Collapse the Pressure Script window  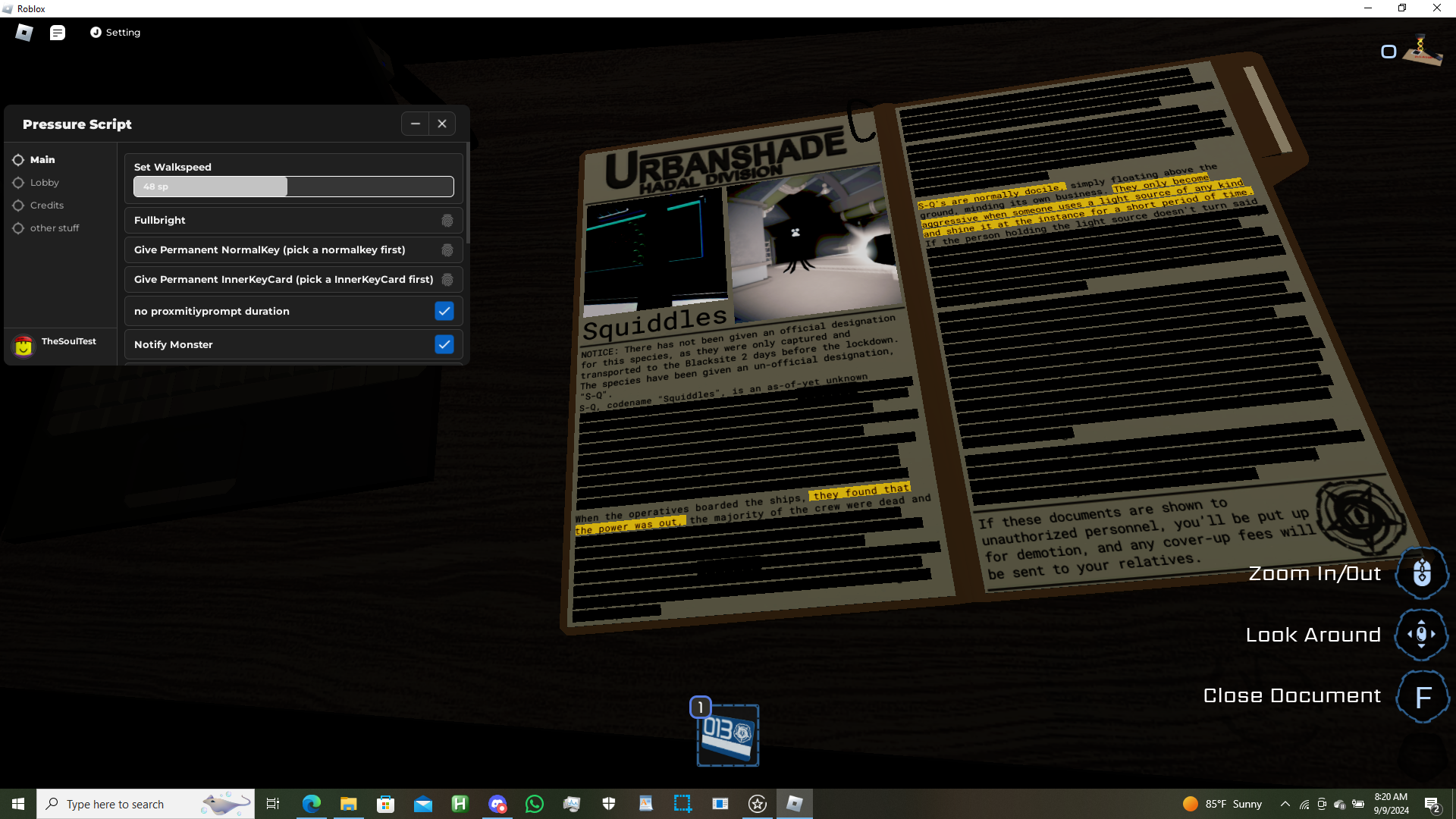point(415,124)
